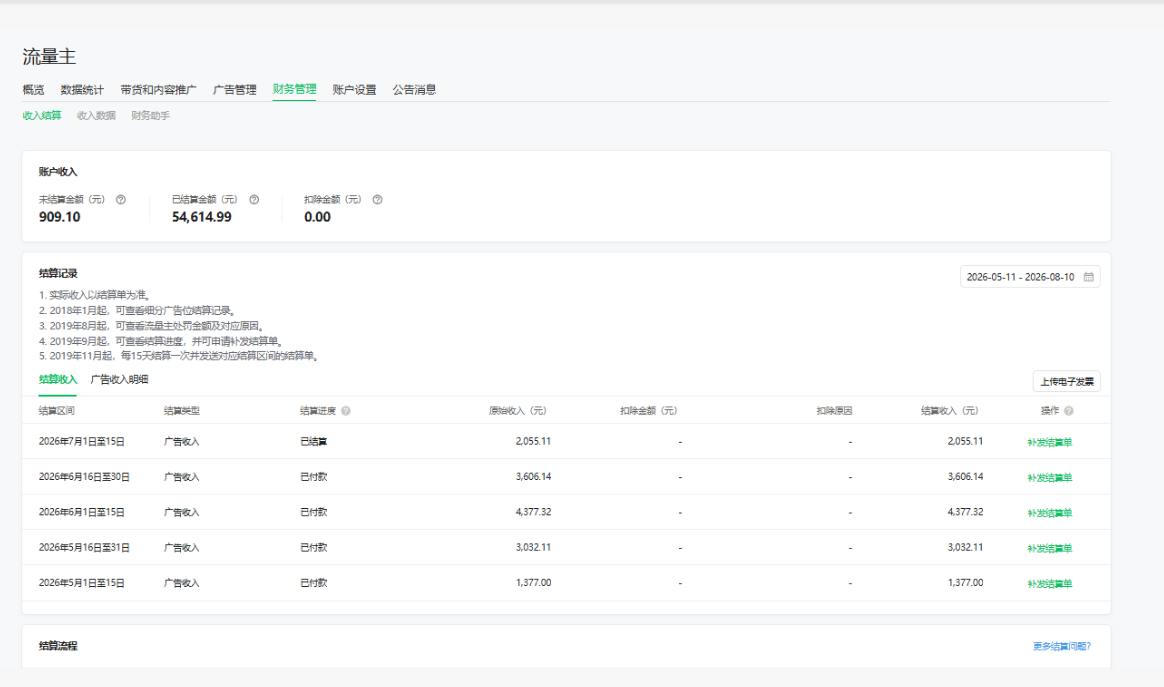Click original income 4,377.32
This screenshot has height=687, width=1164.
(x=534, y=512)
